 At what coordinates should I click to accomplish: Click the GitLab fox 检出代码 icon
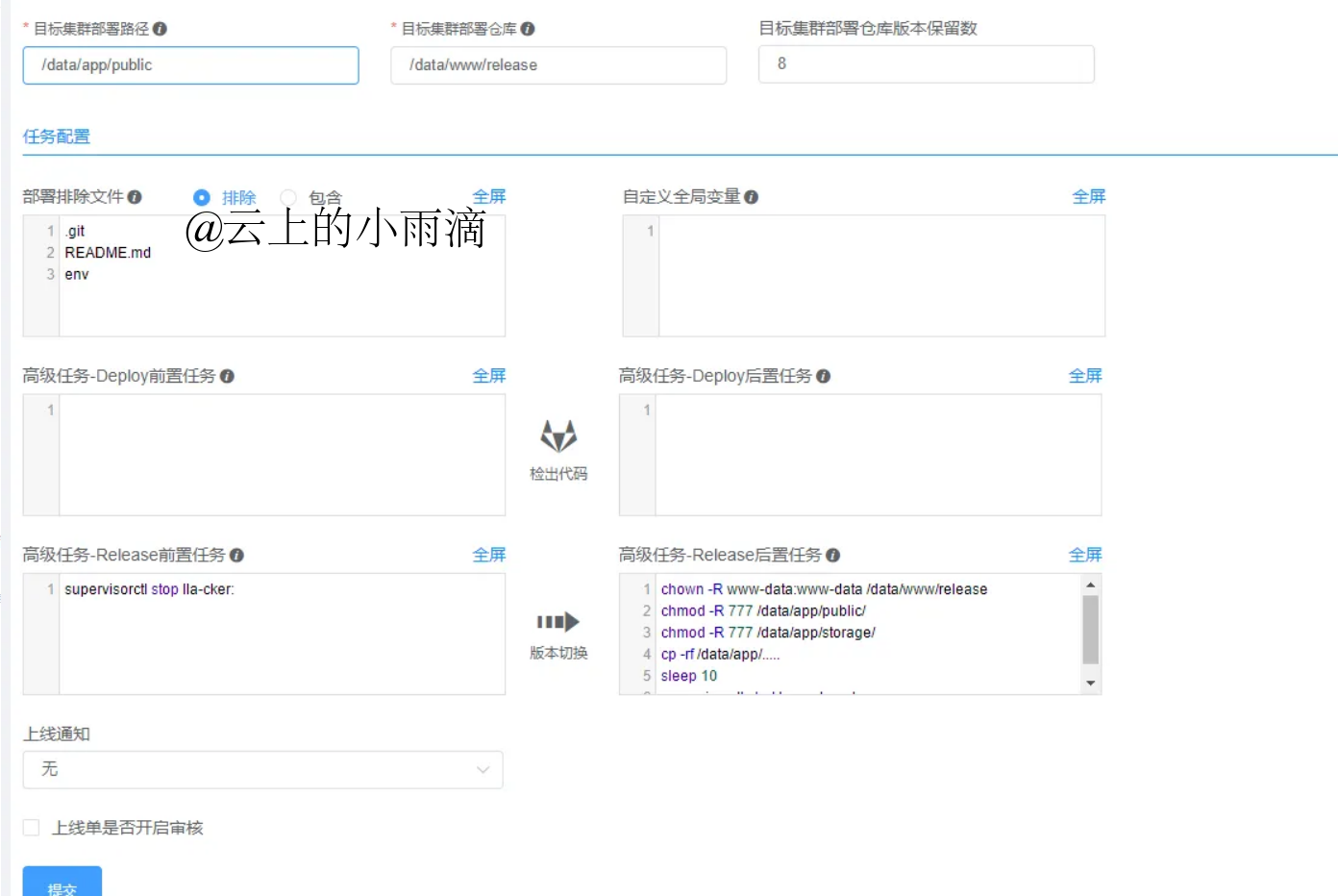tap(558, 436)
